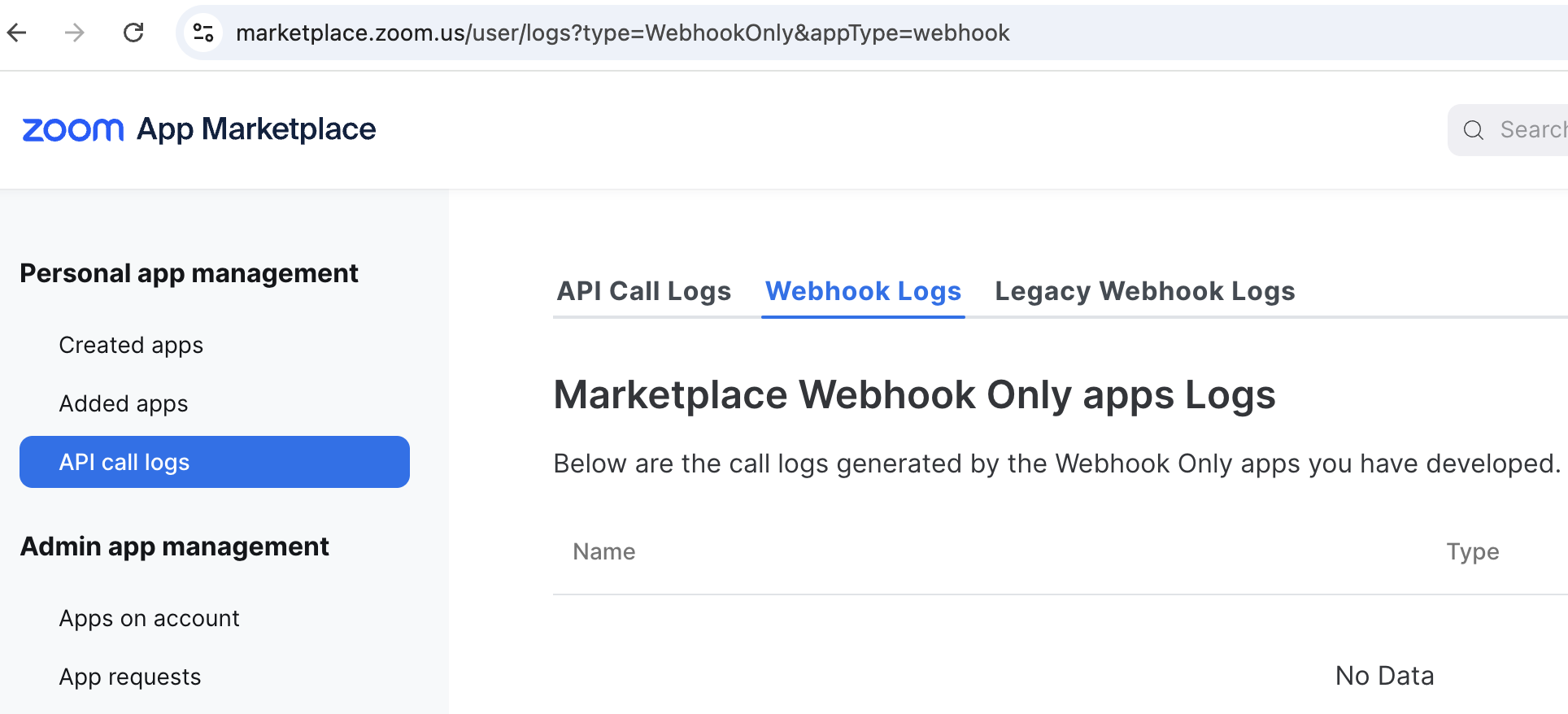
Task: Click the browser back arrow
Action: [x=17, y=33]
